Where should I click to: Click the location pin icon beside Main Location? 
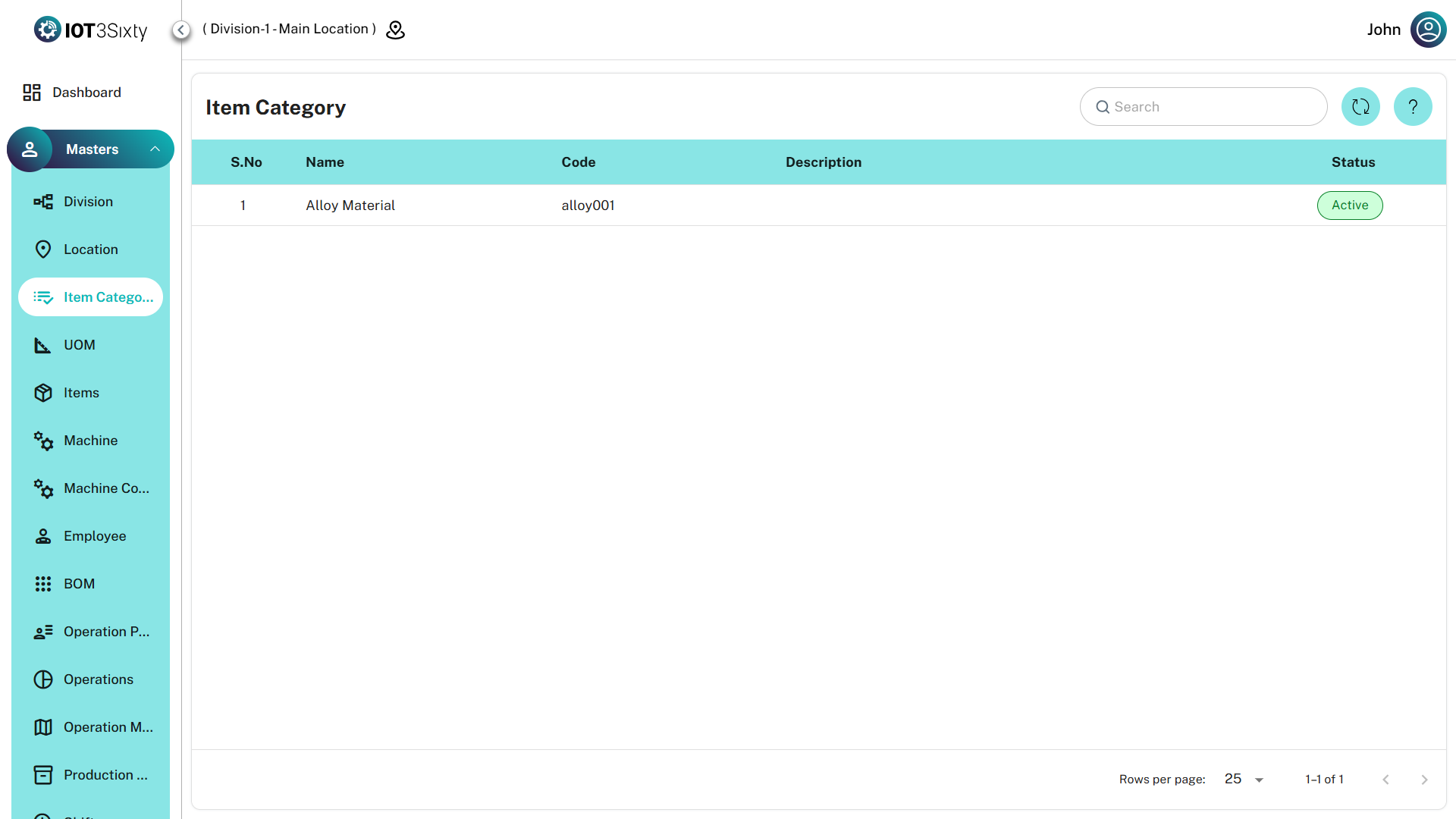[x=395, y=30]
